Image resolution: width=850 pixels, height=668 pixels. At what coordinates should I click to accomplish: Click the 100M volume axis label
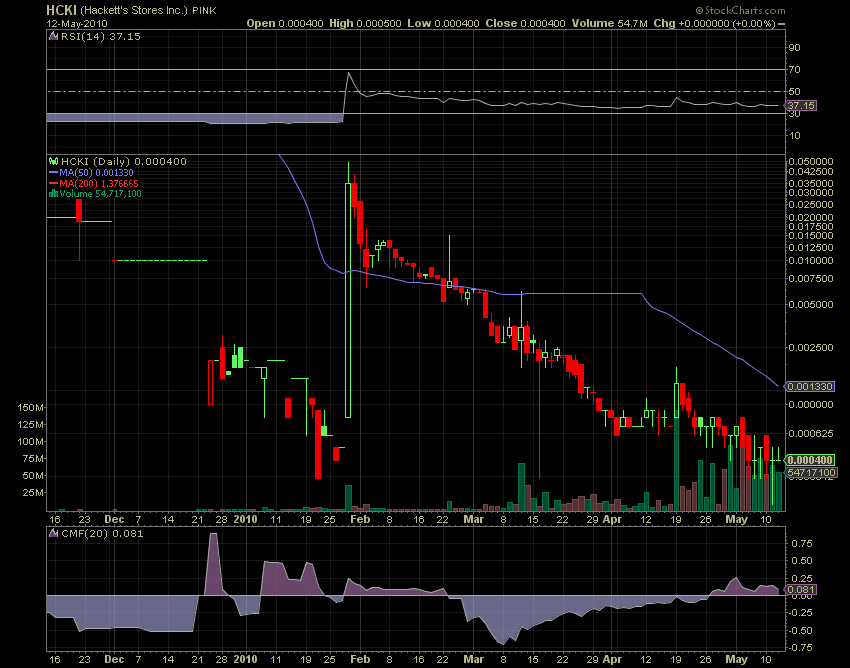click(31, 441)
